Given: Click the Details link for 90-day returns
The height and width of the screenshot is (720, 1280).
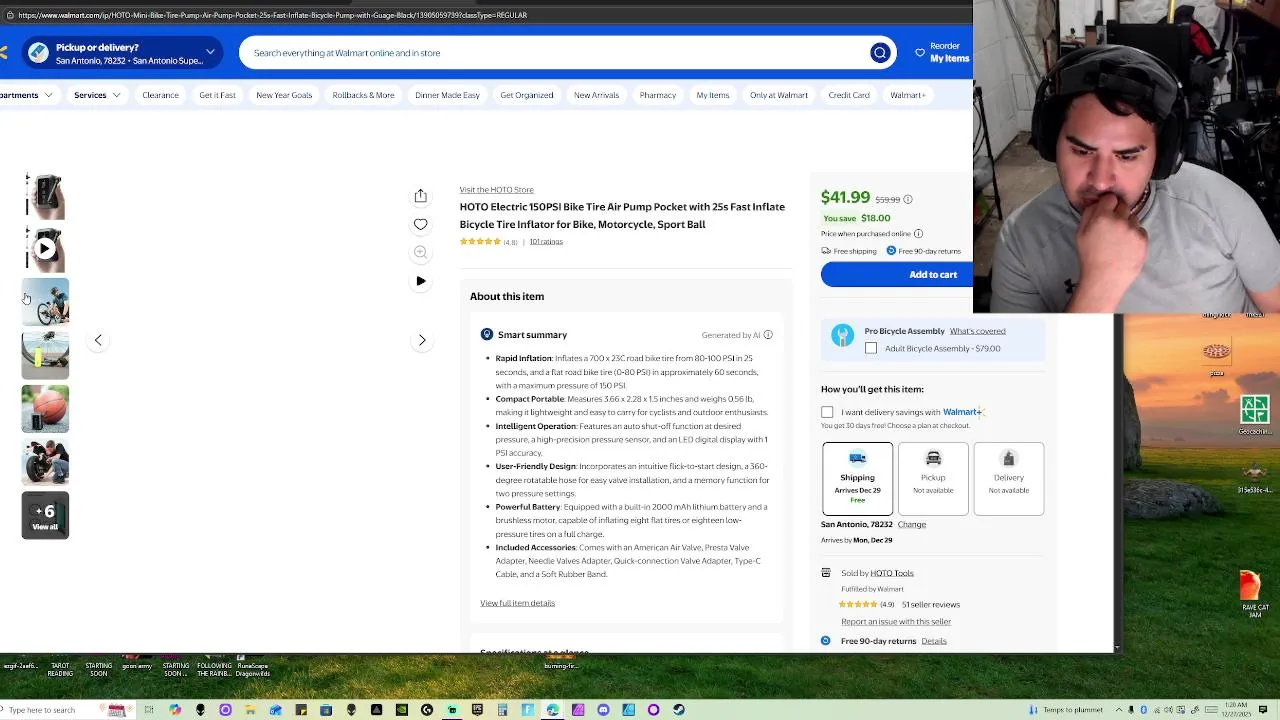Looking at the screenshot, I should point(933,641).
